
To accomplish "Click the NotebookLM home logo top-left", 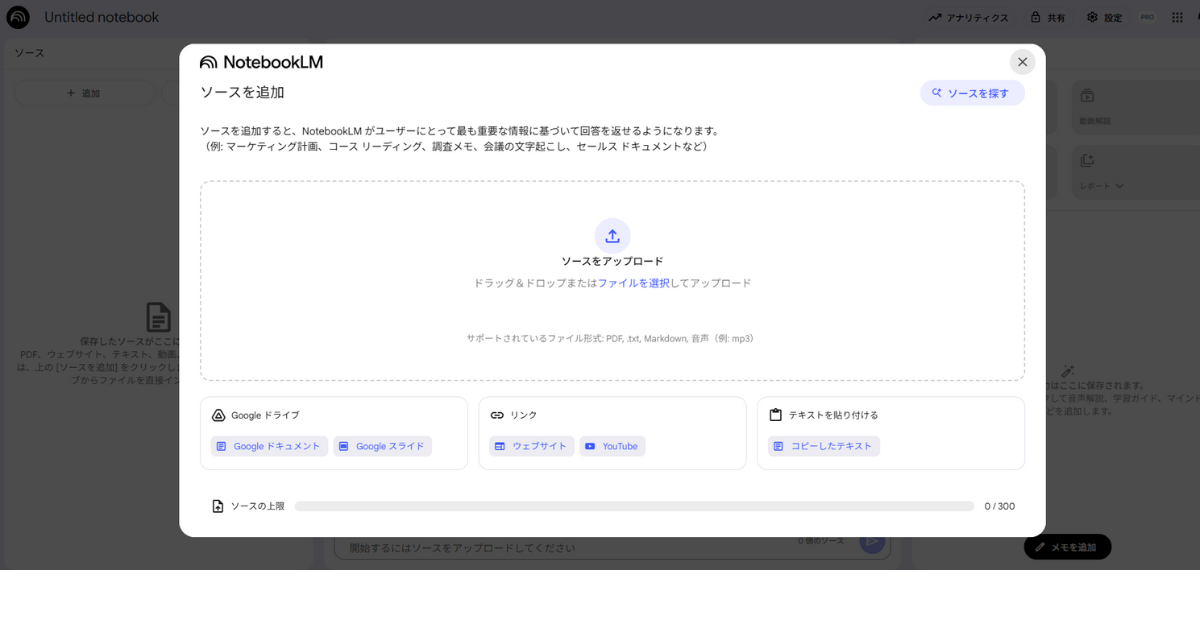I will pyautogui.click(x=19, y=17).
